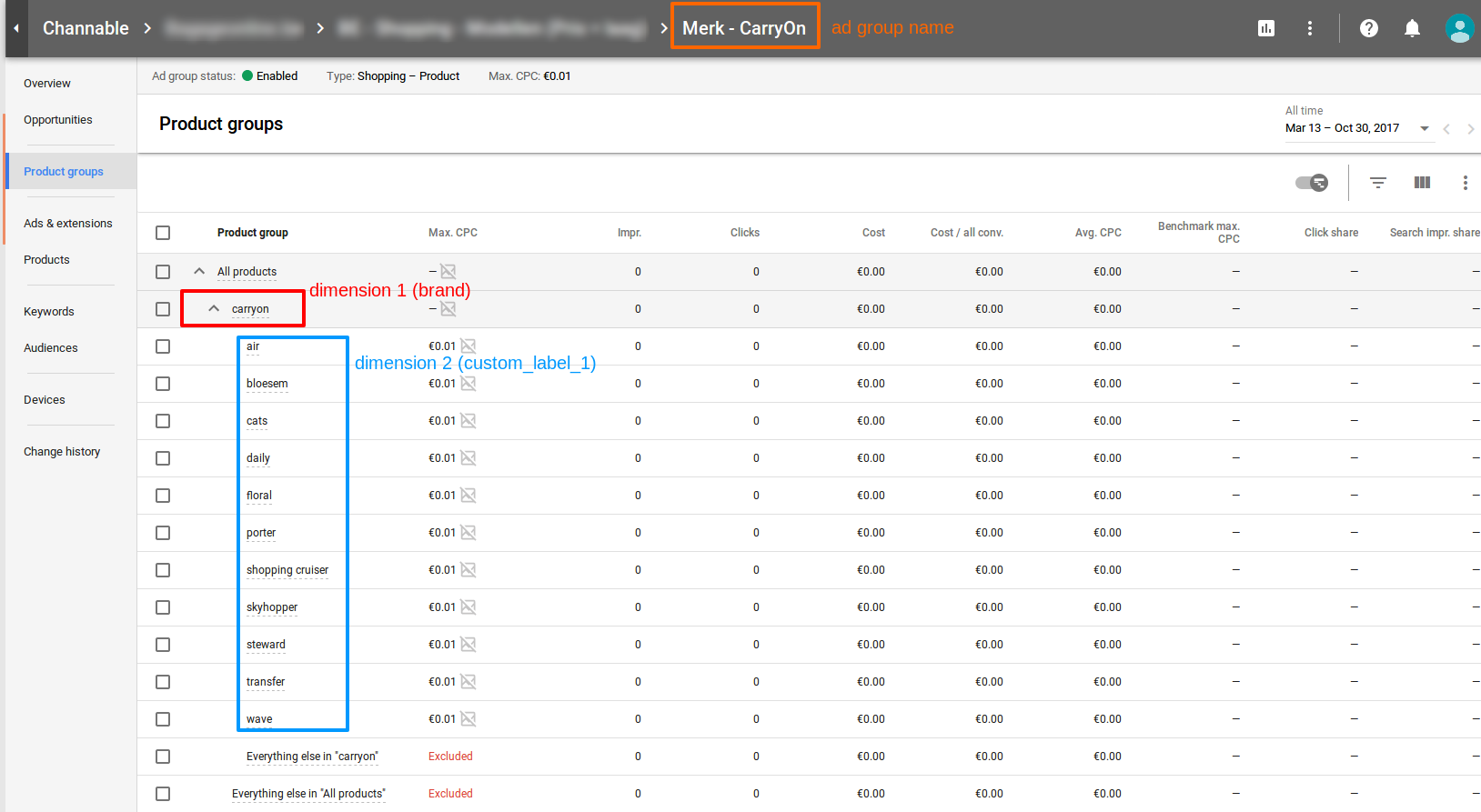This screenshot has width=1481, height=812.
Task: Click the back arrow beside Channable
Action: click(x=16, y=28)
